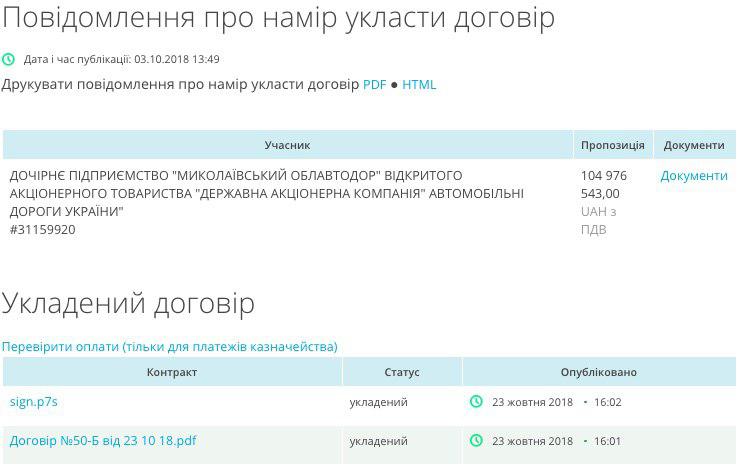The height and width of the screenshot is (468, 738).
Task: Click the participant code #31159920
Action: pyautogui.click(x=42, y=230)
